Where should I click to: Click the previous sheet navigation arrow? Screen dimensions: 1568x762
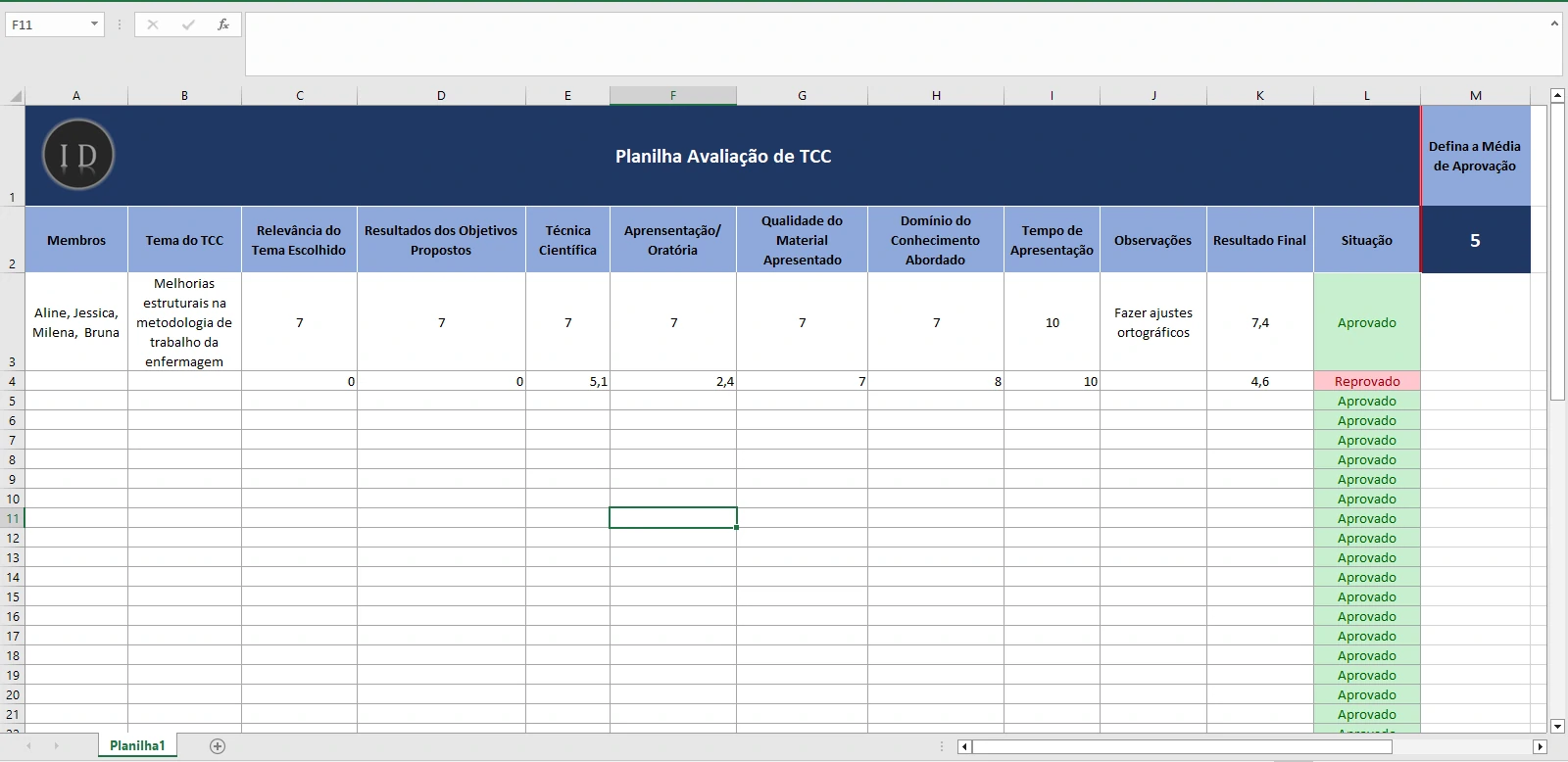point(29,746)
